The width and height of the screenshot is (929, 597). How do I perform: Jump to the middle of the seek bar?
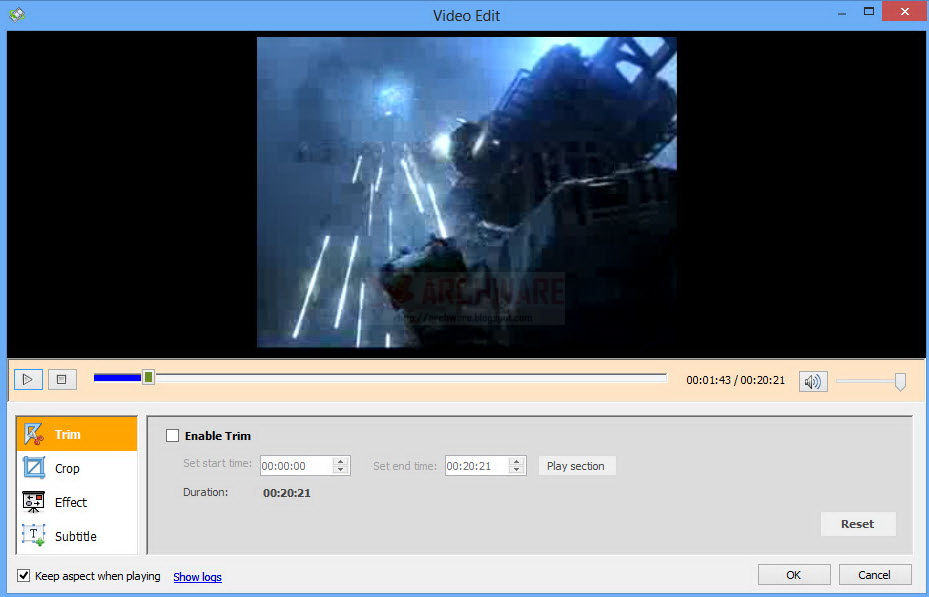(380, 378)
